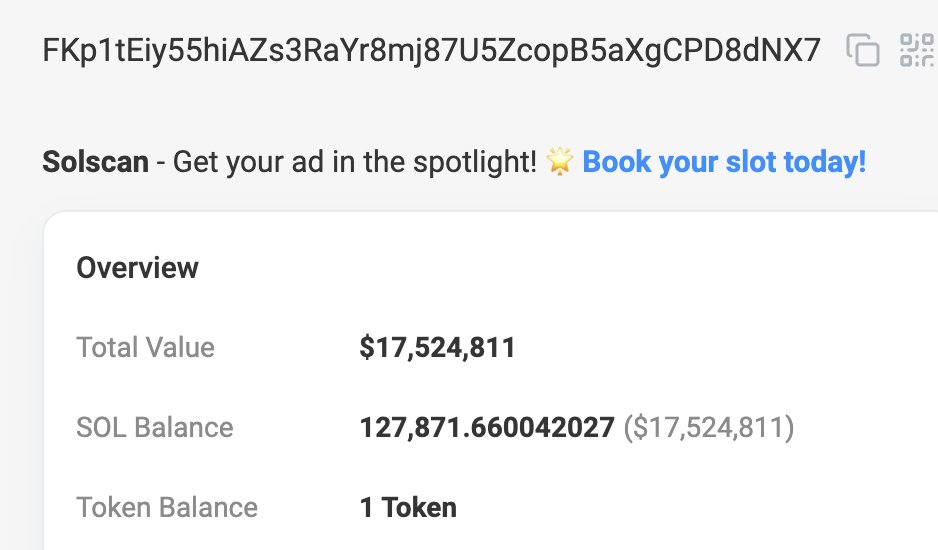Open the '1 Token' balance entry
The width and height of the screenshot is (938, 550).
408,507
